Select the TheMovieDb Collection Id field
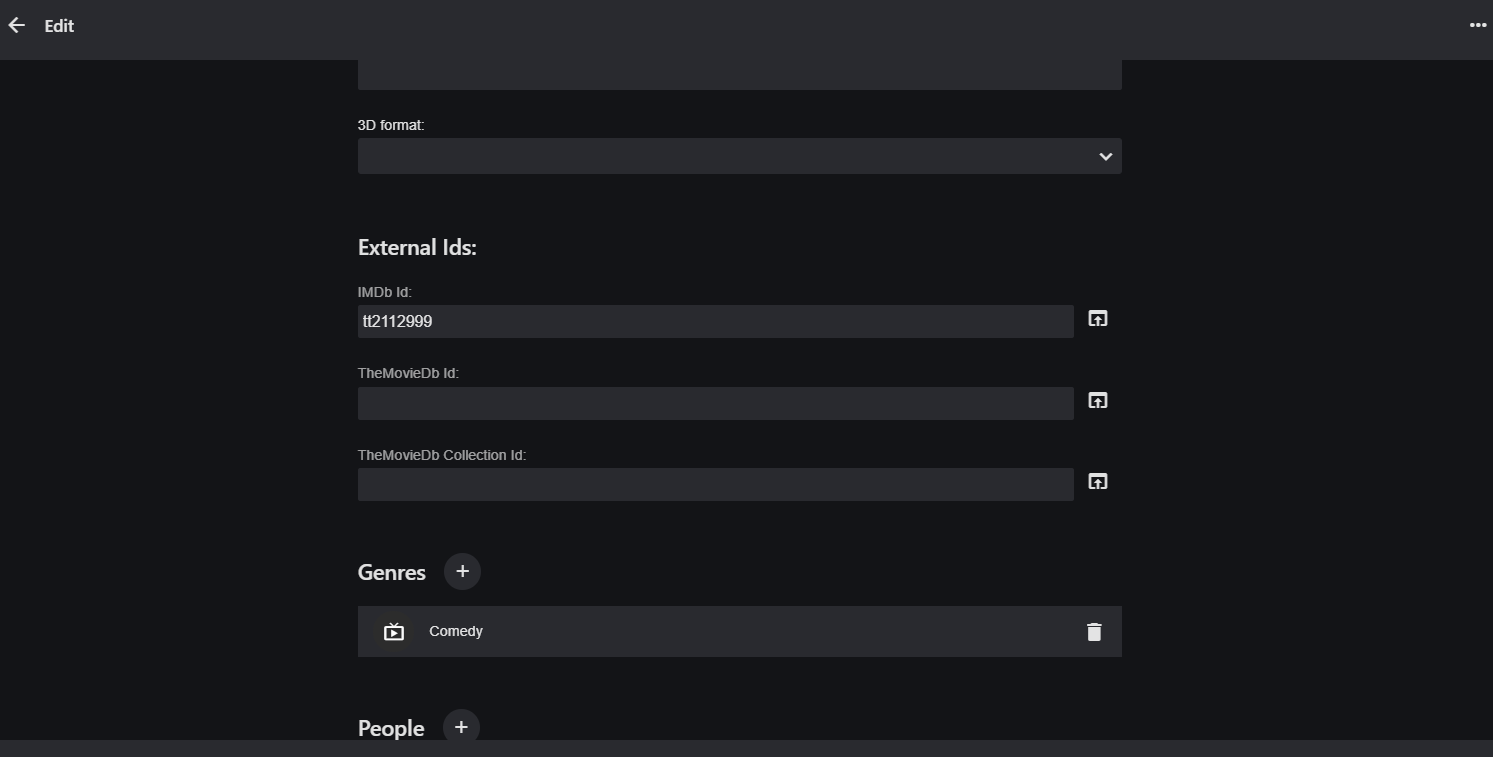1493x757 pixels. (x=715, y=485)
